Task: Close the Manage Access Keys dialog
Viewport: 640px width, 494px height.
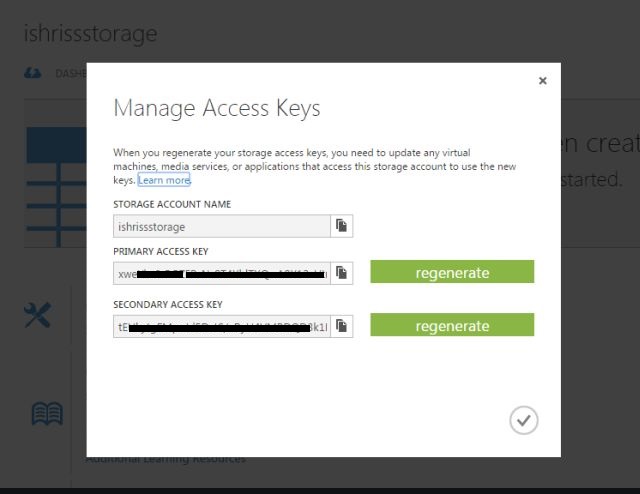Action: (x=543, y=81)
